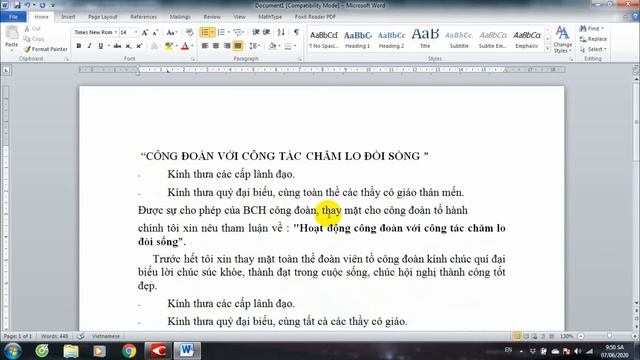Click the Text Highlight Color button
The height and width of the screenshot is (360, 640).
[x=168, y=46]
